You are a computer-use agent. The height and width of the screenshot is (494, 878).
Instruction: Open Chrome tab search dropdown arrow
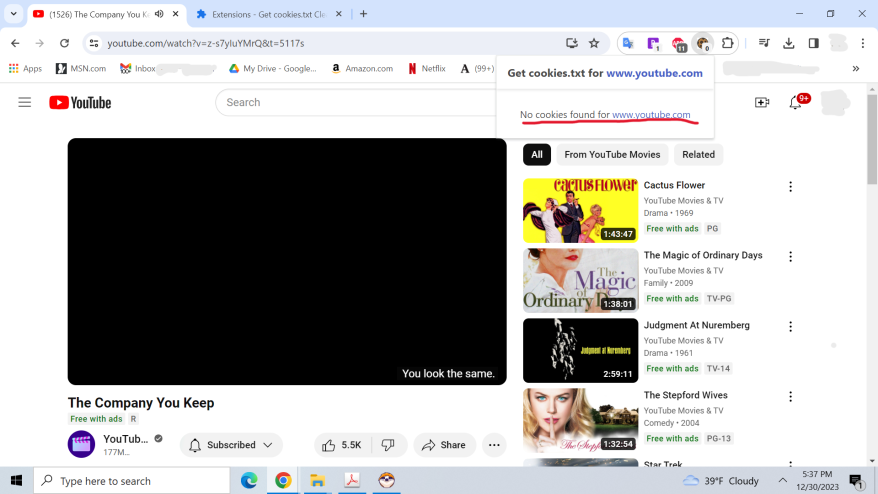click(x=14, y=14)
